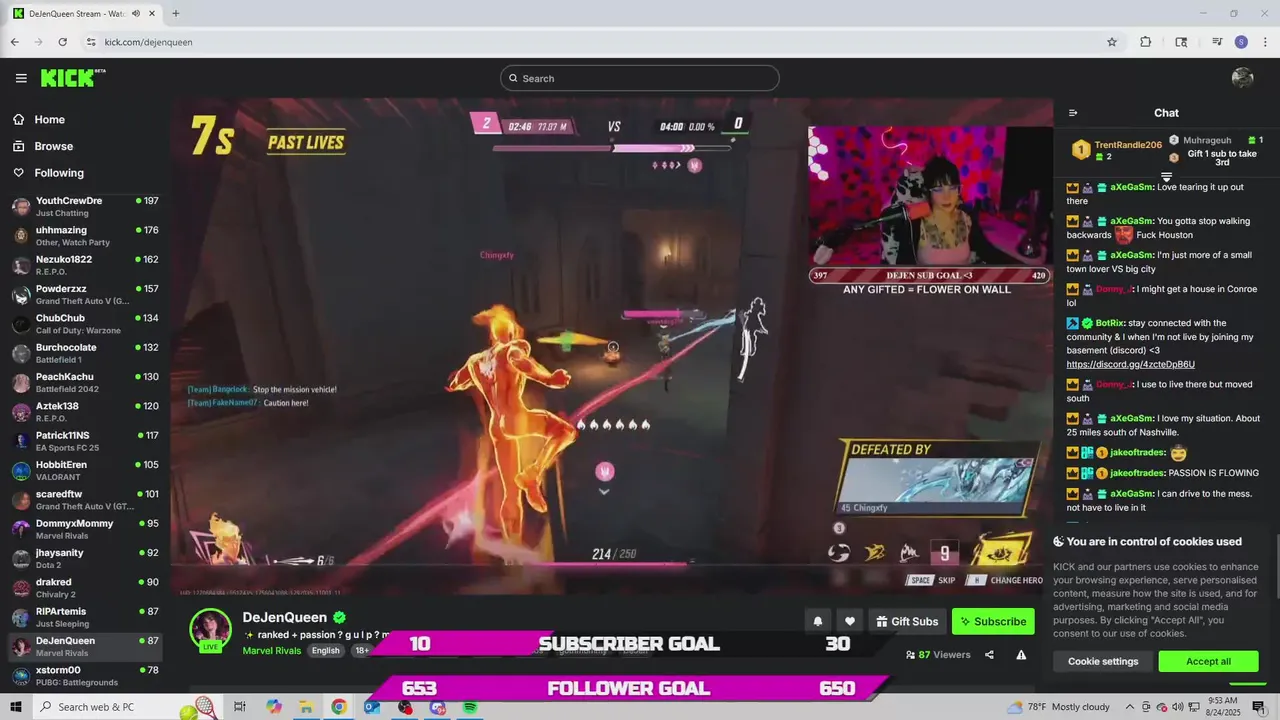Open RIPArtemis channel in sidebar
Screen dimensions: 1280x720
pyautogui.click(x=85, y=617)
